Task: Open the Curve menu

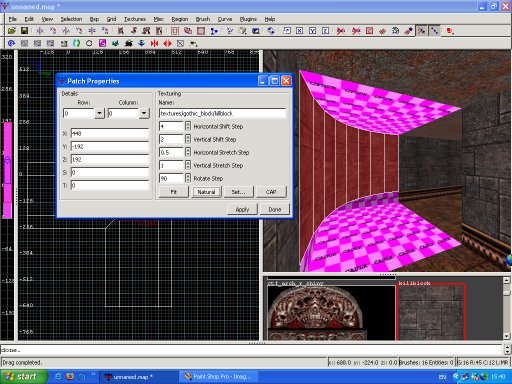Action: 225,19
